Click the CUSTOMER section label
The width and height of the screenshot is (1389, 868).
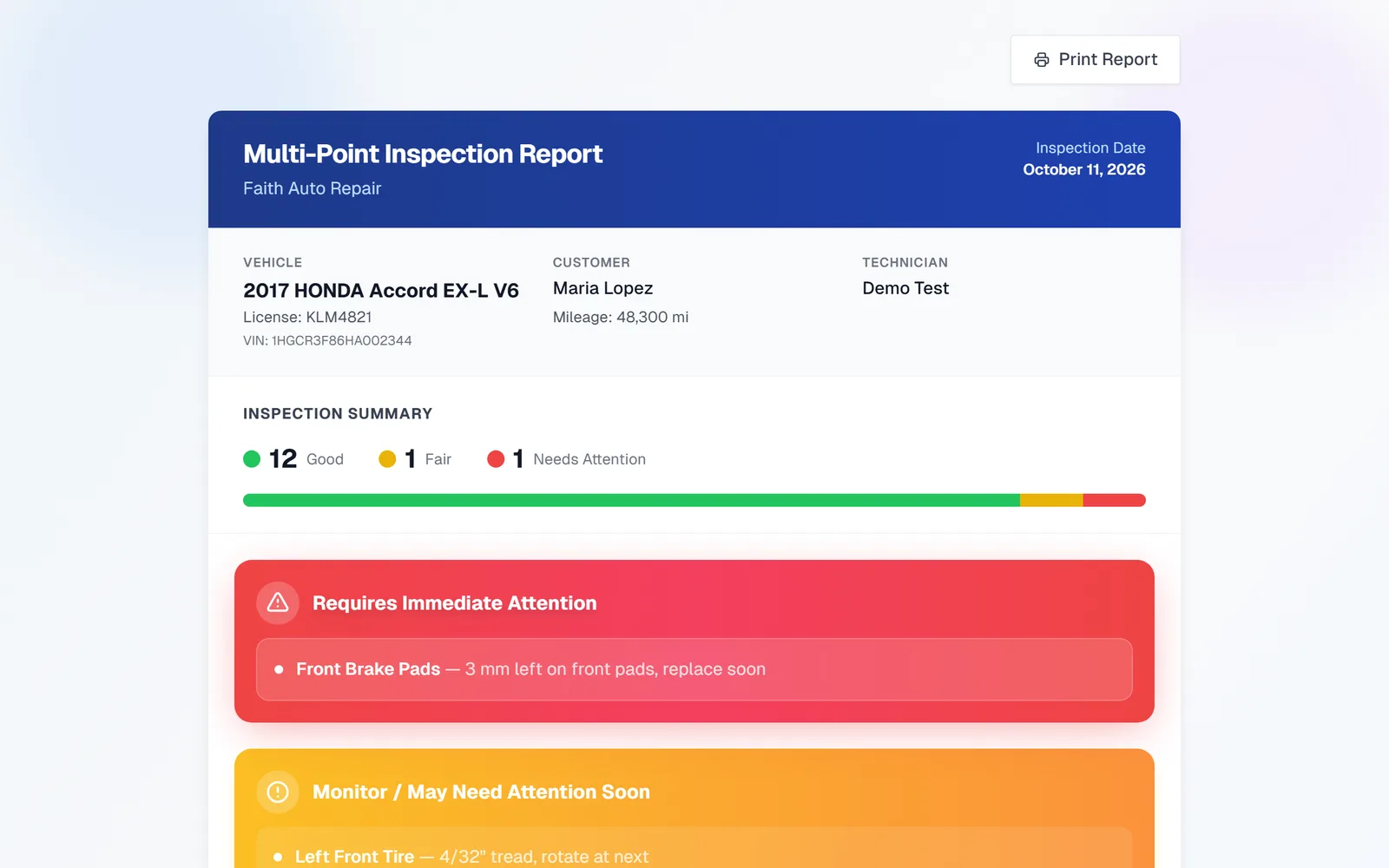pyautogui.click(x=591, y=262)
